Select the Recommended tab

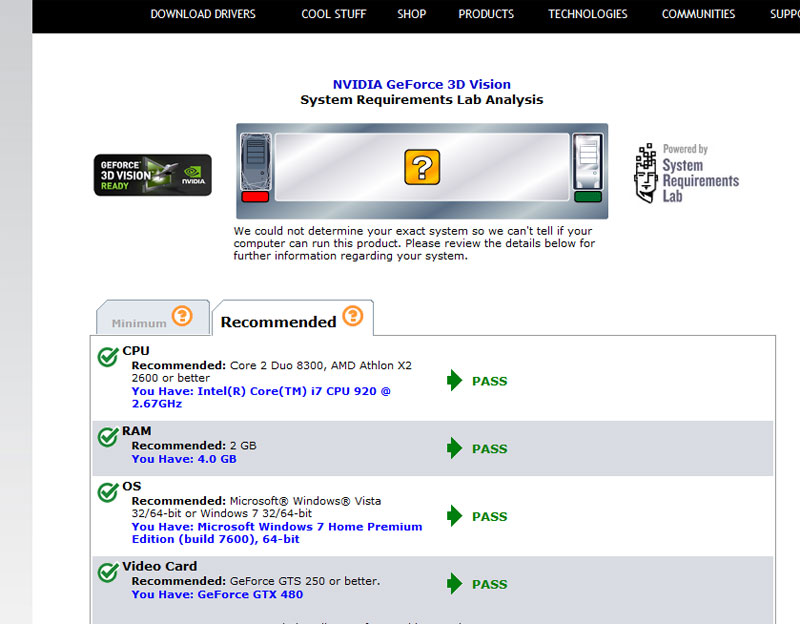click(x=292, y=318)
